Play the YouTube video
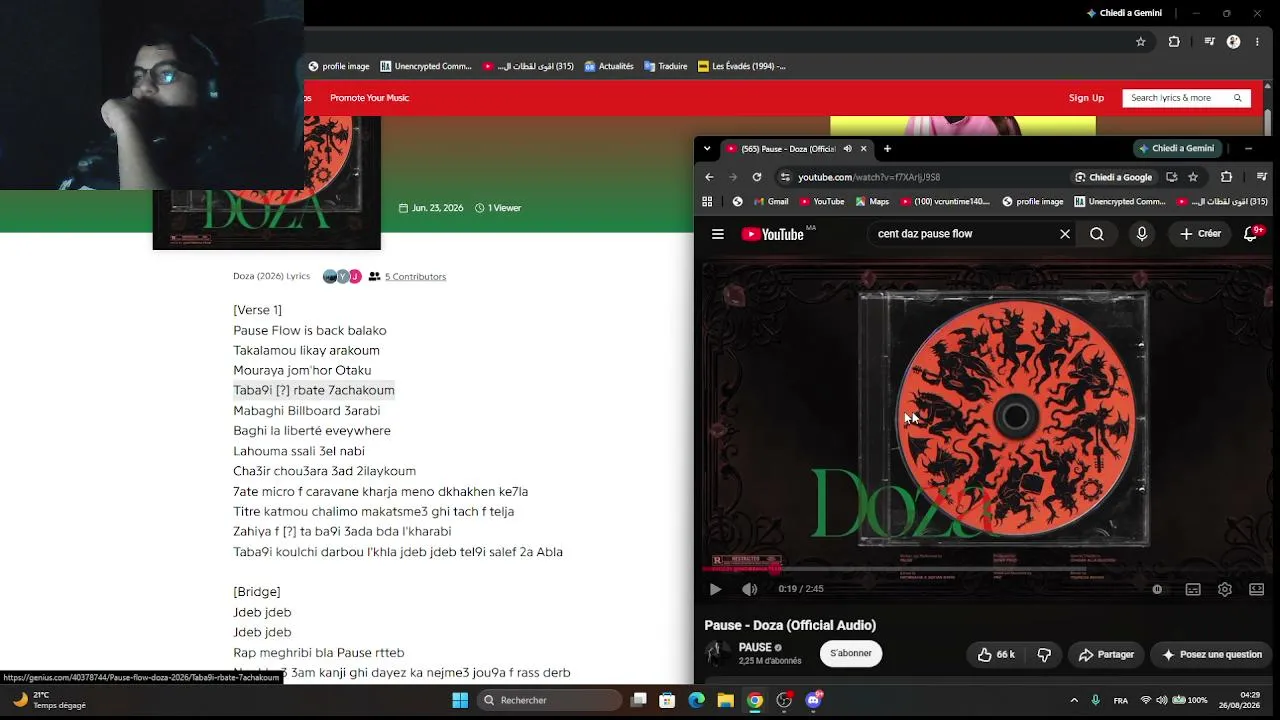This screenshot has width=1280, height=720. click(715, 589)
